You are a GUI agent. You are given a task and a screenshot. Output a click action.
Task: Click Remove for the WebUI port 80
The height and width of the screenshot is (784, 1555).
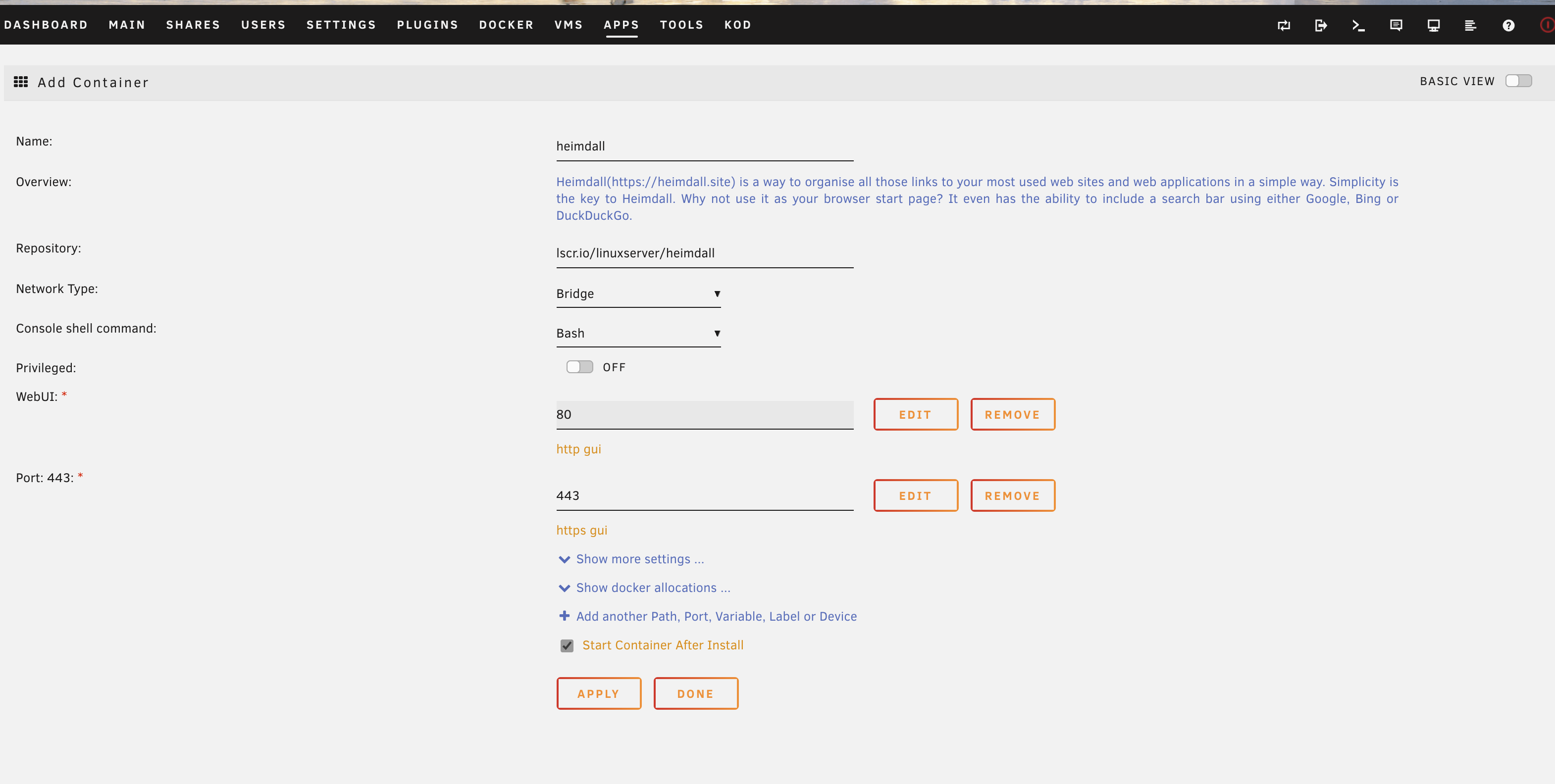pos(1012,415)
